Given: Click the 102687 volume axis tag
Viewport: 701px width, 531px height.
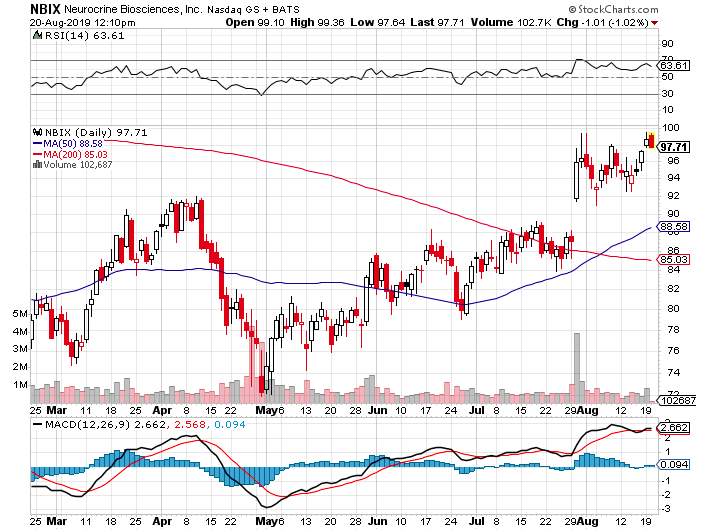Looking at the screenshot, I should tap(677, 400).
